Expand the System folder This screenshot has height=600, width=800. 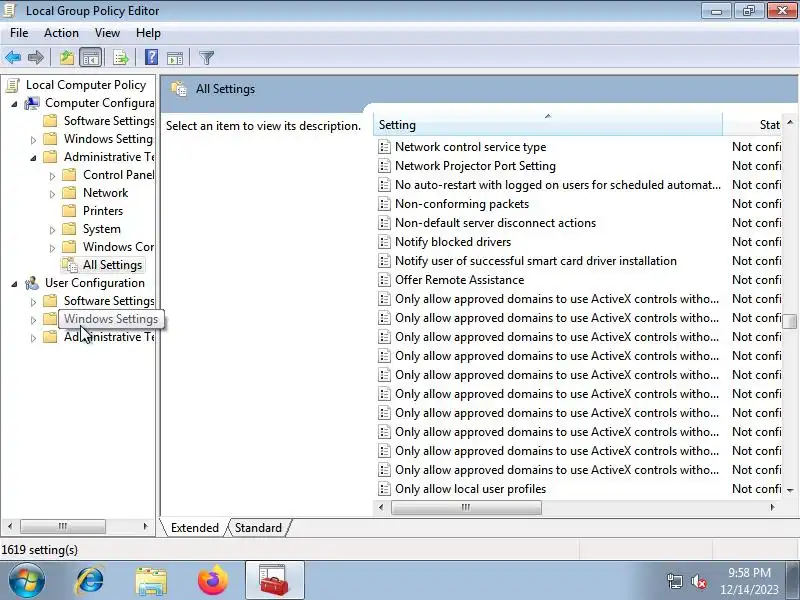(52, 230)
